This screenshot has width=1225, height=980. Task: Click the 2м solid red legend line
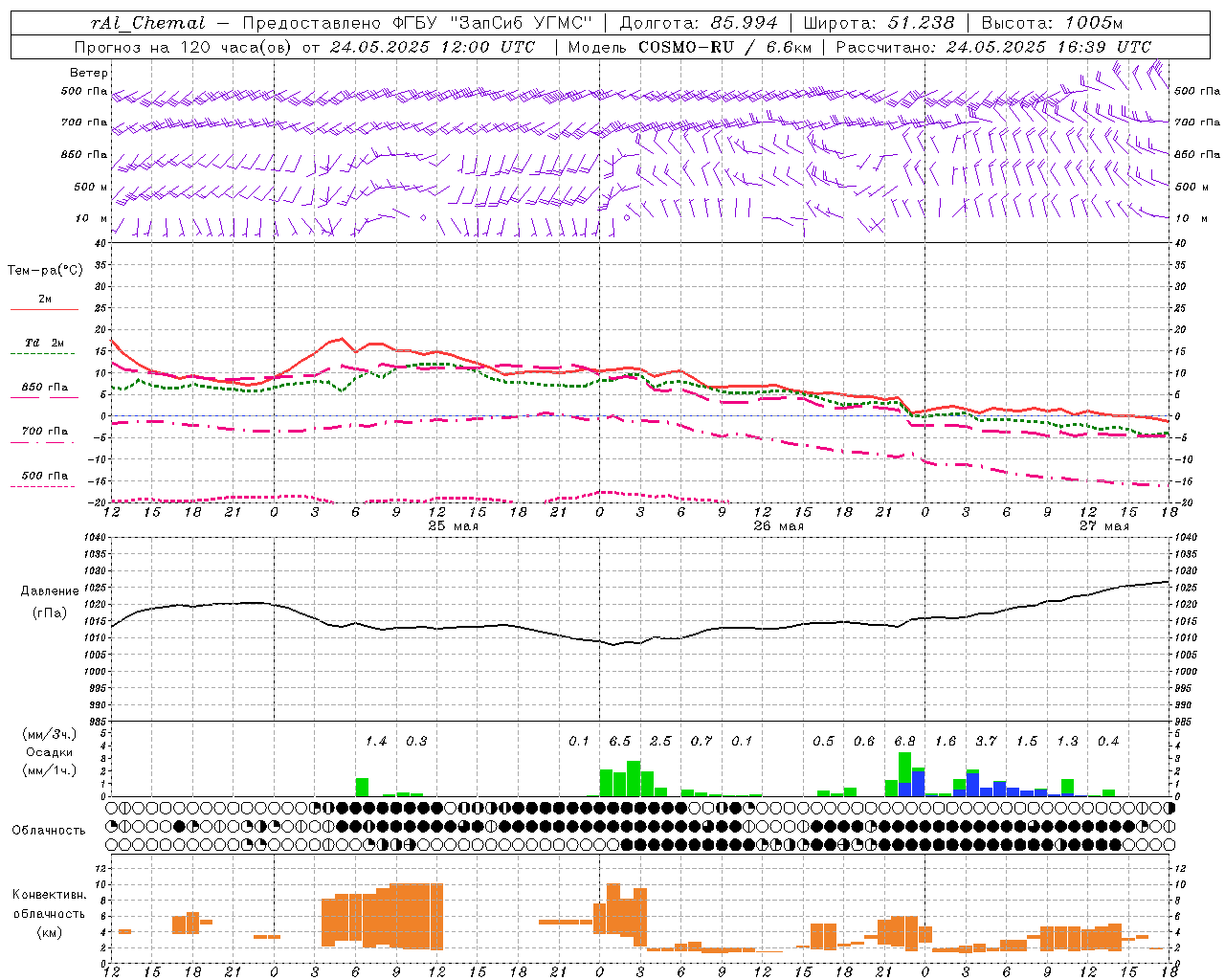44,309
